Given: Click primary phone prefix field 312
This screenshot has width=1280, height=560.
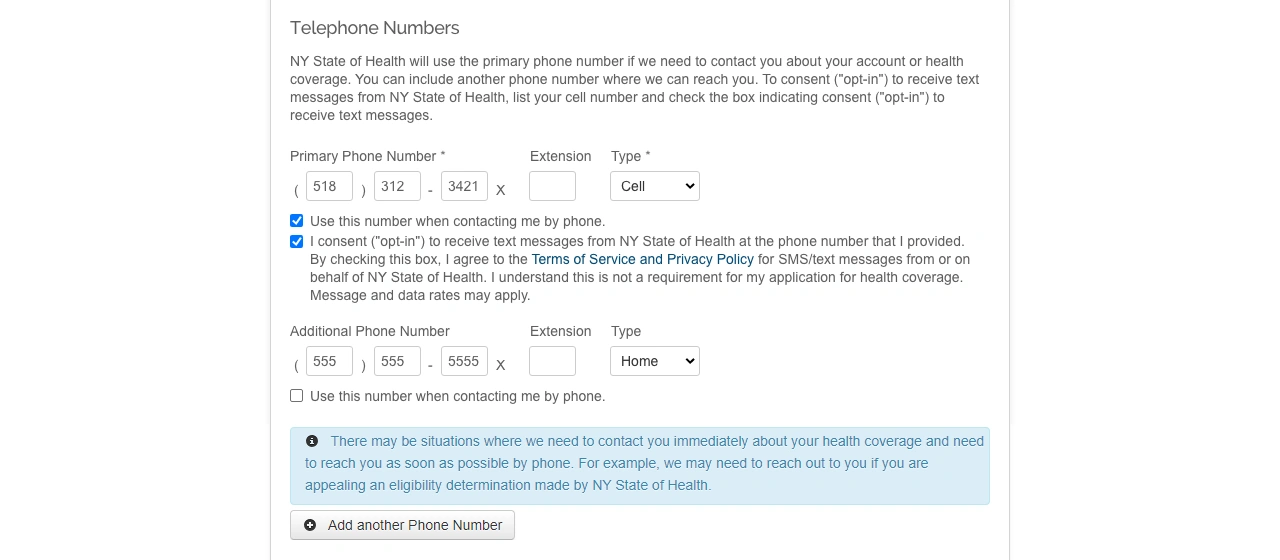Looking at the screenshot, I should 397,186.
